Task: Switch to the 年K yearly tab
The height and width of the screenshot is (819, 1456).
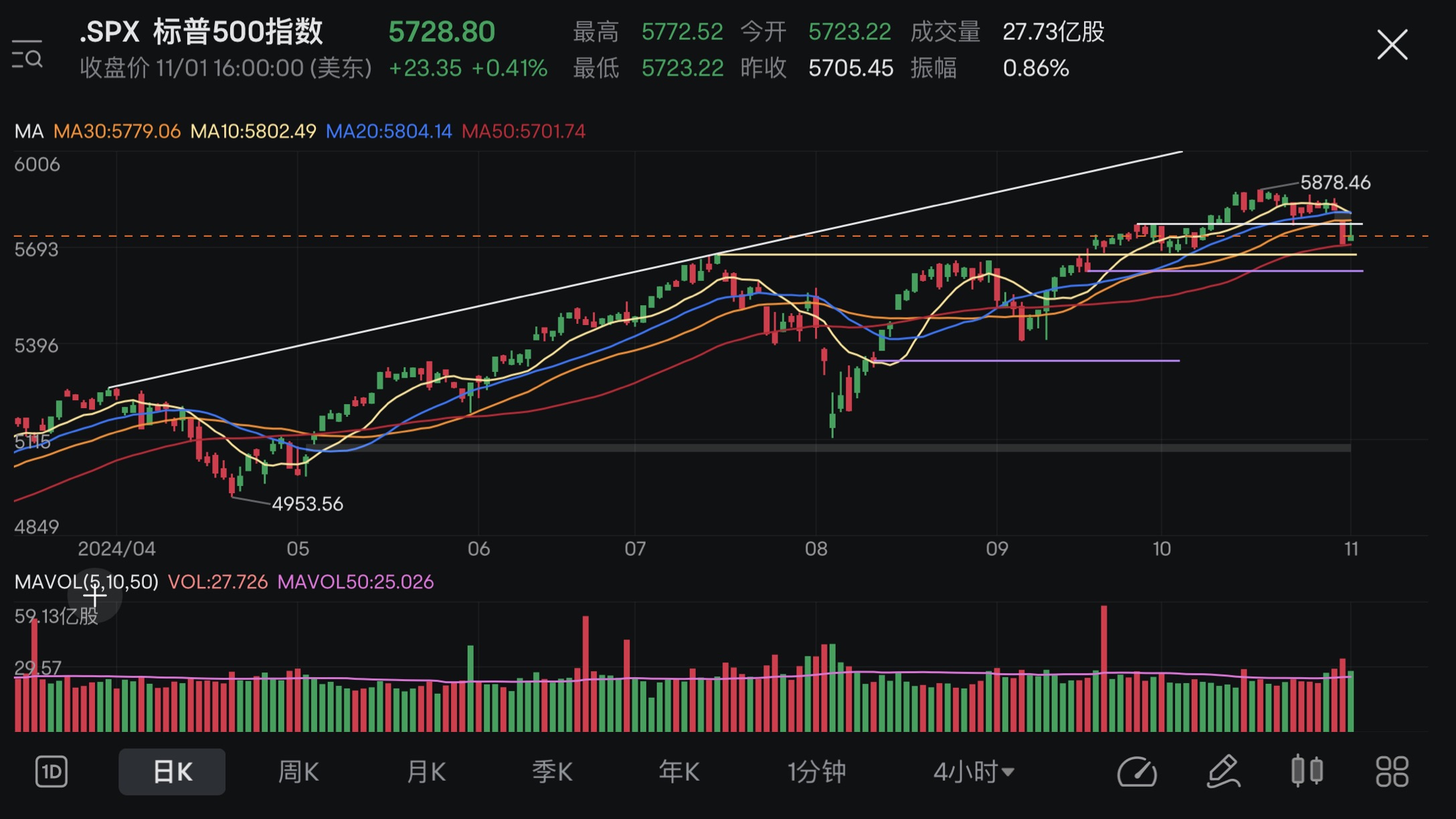Action: tap(678, 771)
